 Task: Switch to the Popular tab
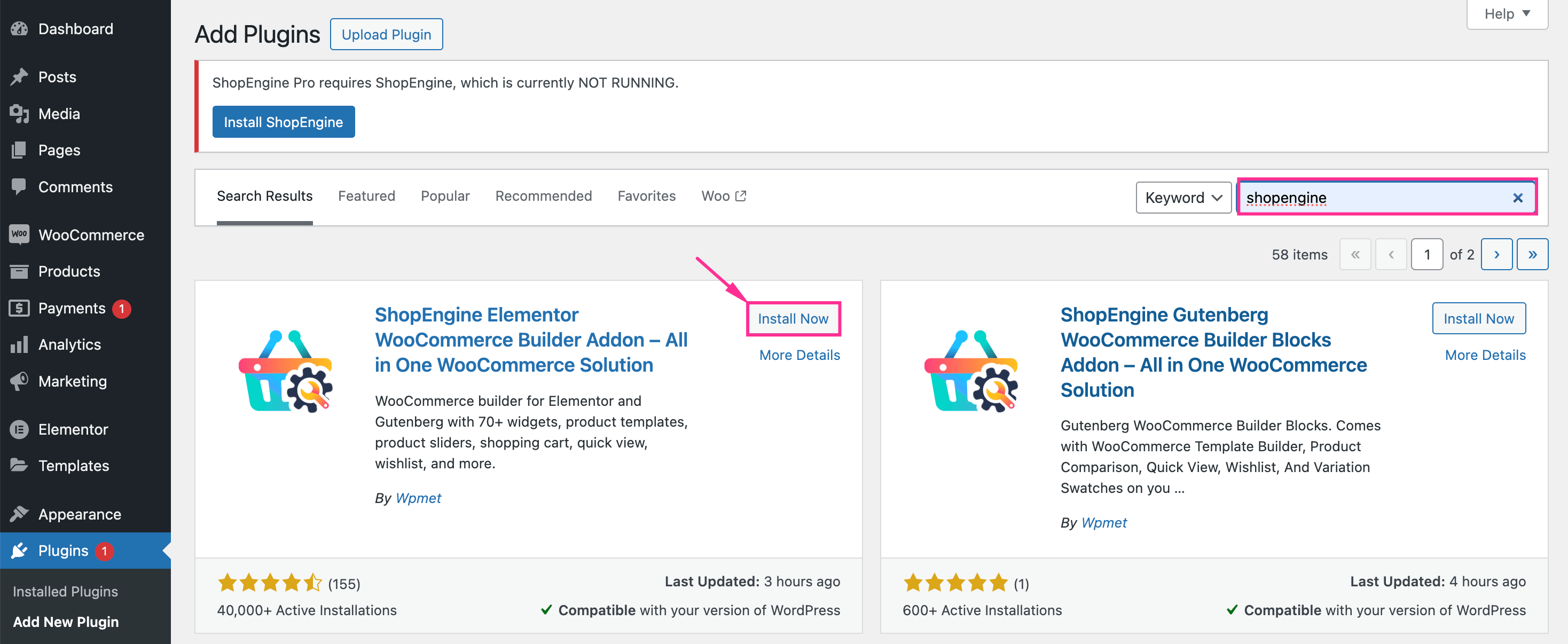(443, 196)
